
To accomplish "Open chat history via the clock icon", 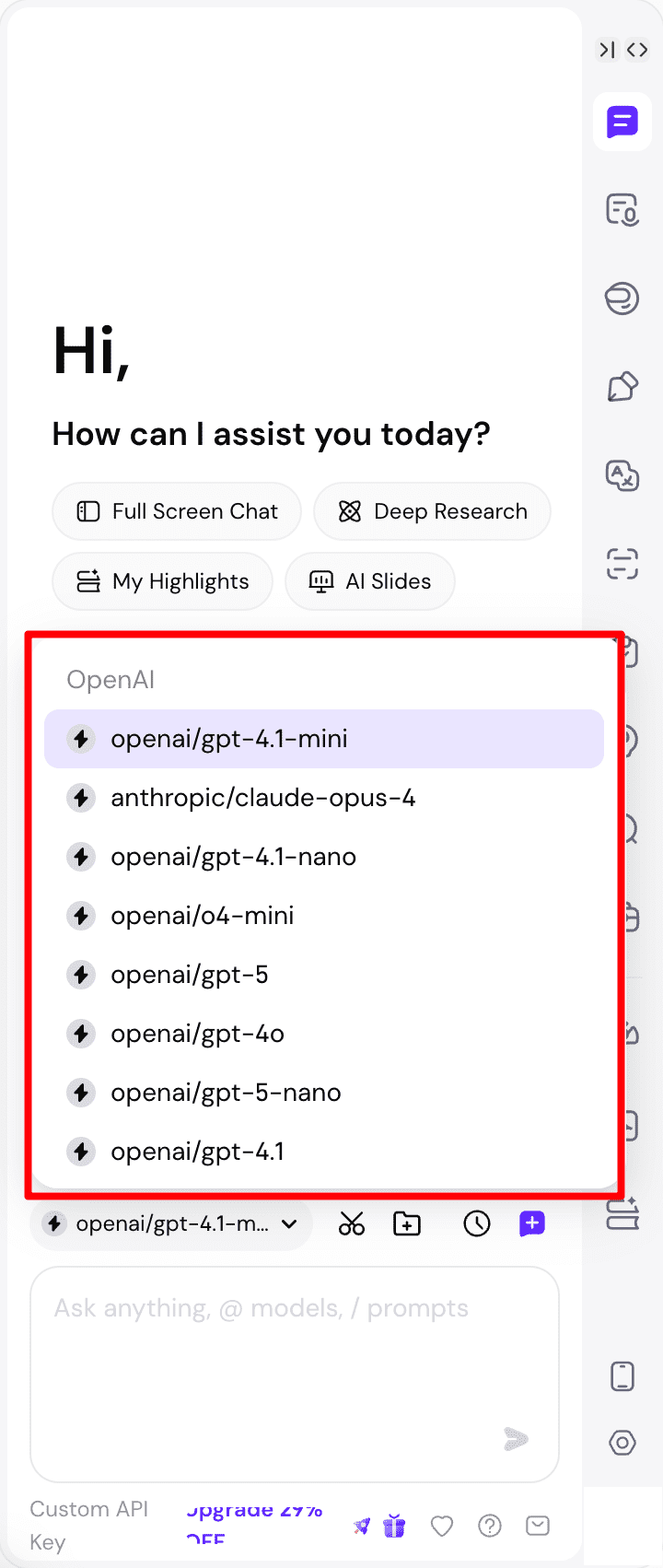I will click(476, 1223).
